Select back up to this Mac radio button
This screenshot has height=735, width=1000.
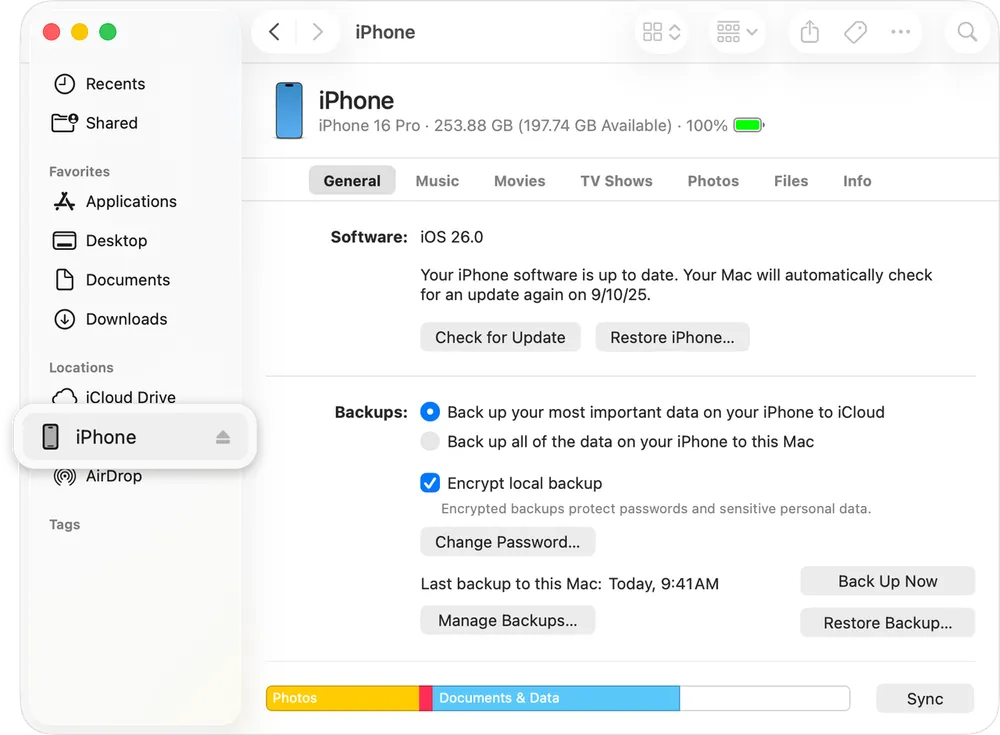pyautogui.click(x=430, y=442)
